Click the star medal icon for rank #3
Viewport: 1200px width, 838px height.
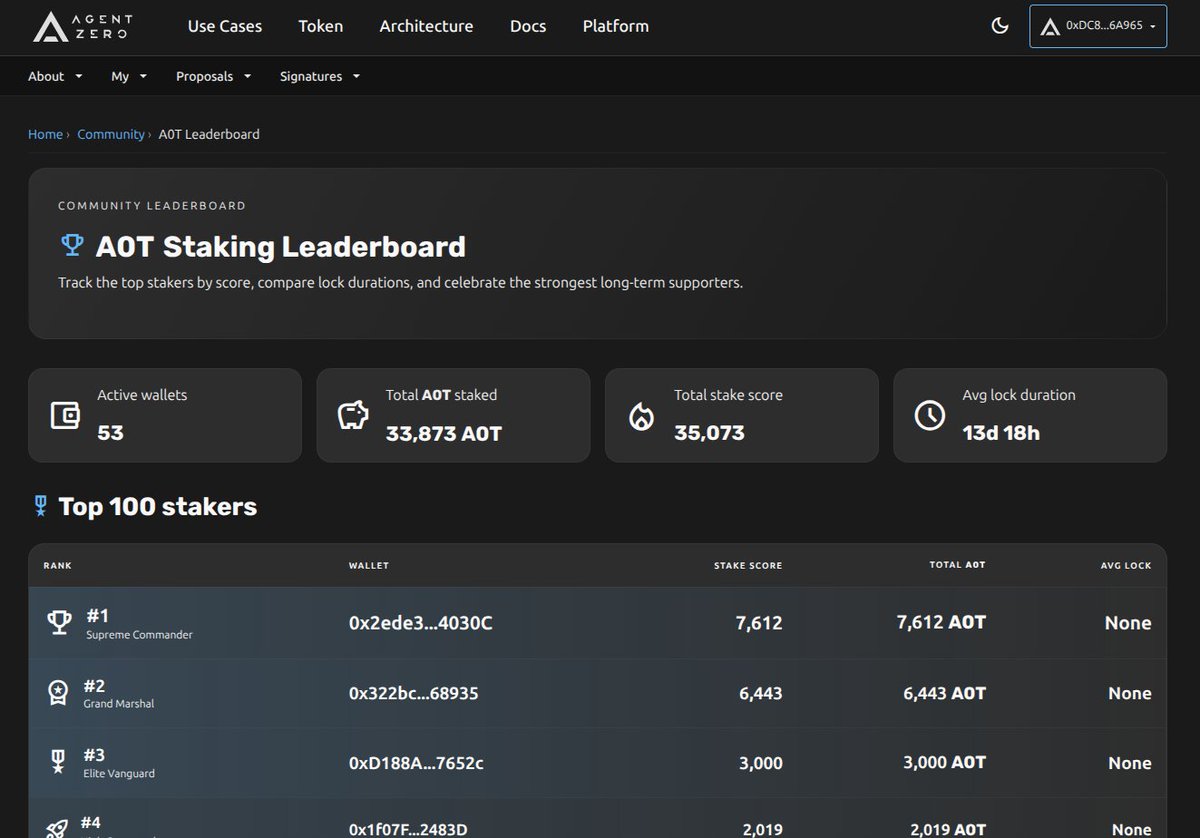point(59,763)
